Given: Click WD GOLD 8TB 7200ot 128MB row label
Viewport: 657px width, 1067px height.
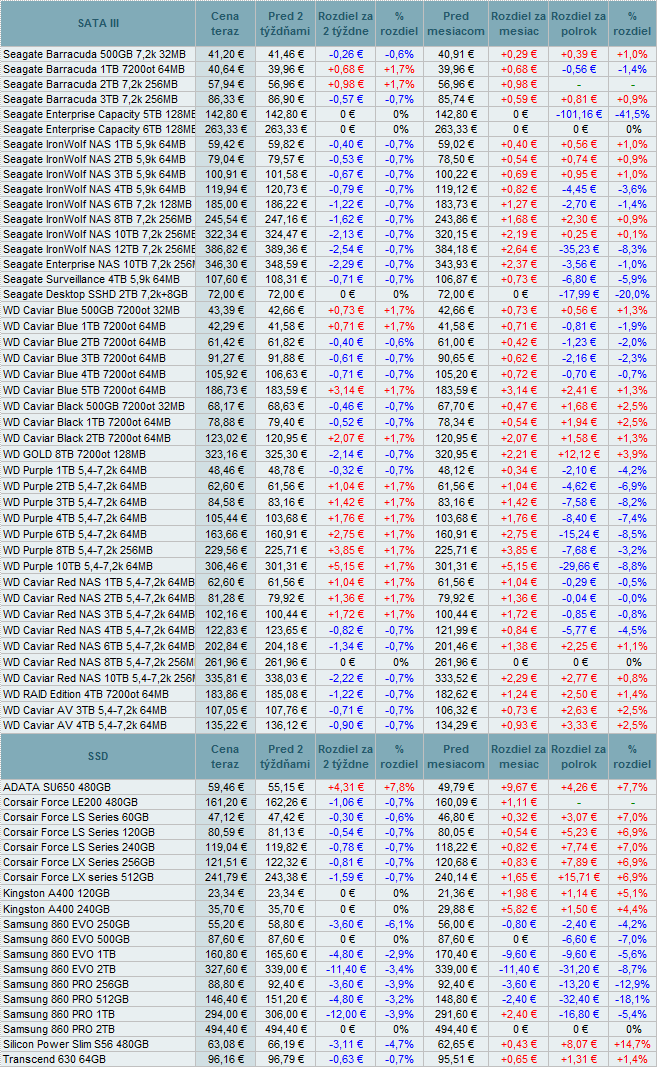Looking at the screenshot, I should point(74,453).
